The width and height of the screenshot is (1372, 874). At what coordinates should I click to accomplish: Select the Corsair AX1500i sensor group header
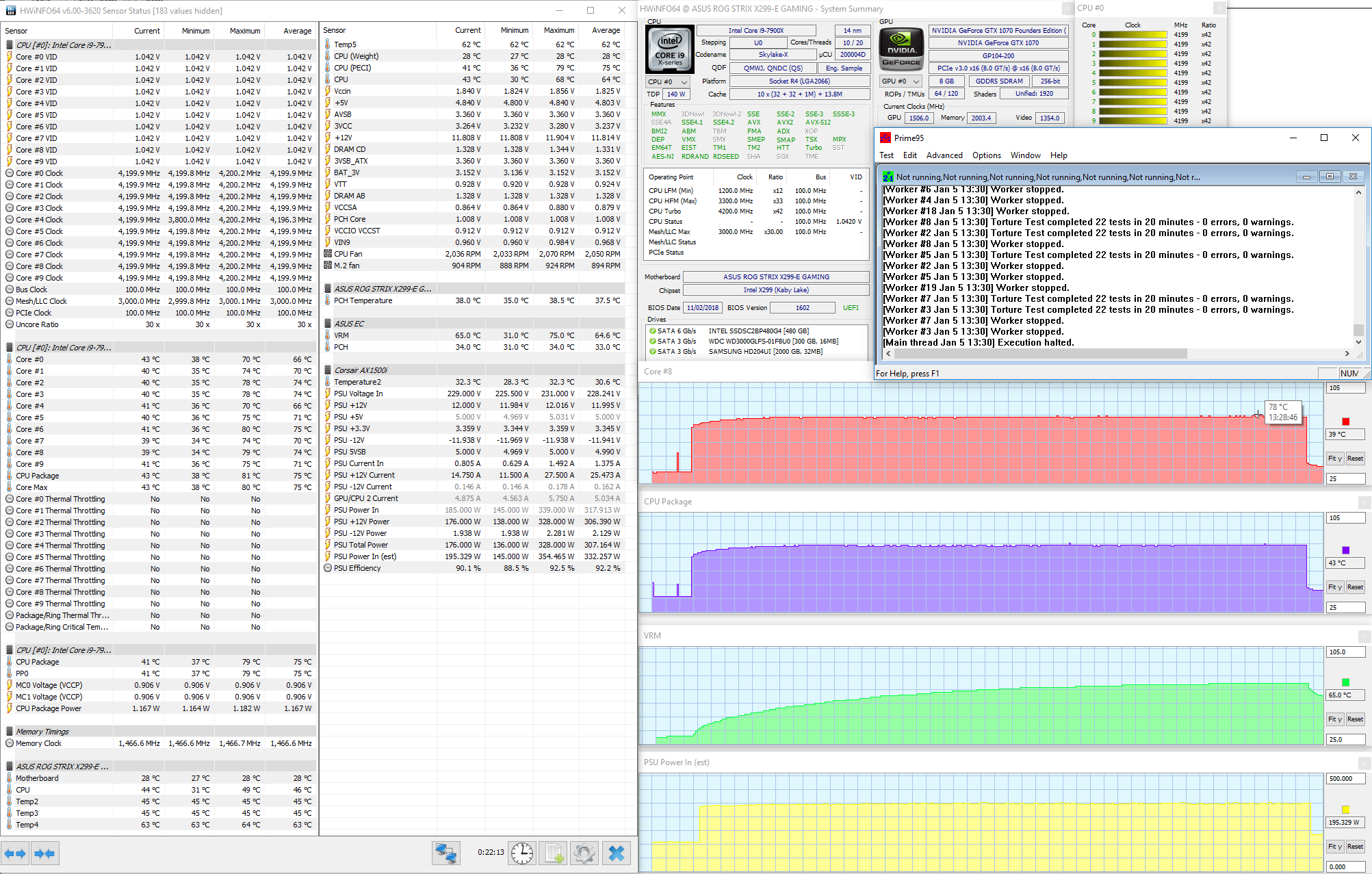click(474, 370)
